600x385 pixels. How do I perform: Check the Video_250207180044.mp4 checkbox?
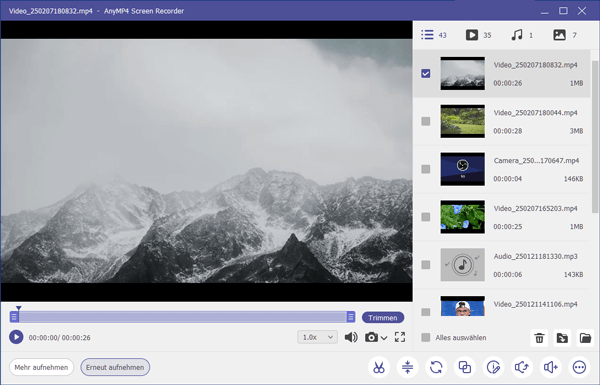pos(426,121)
